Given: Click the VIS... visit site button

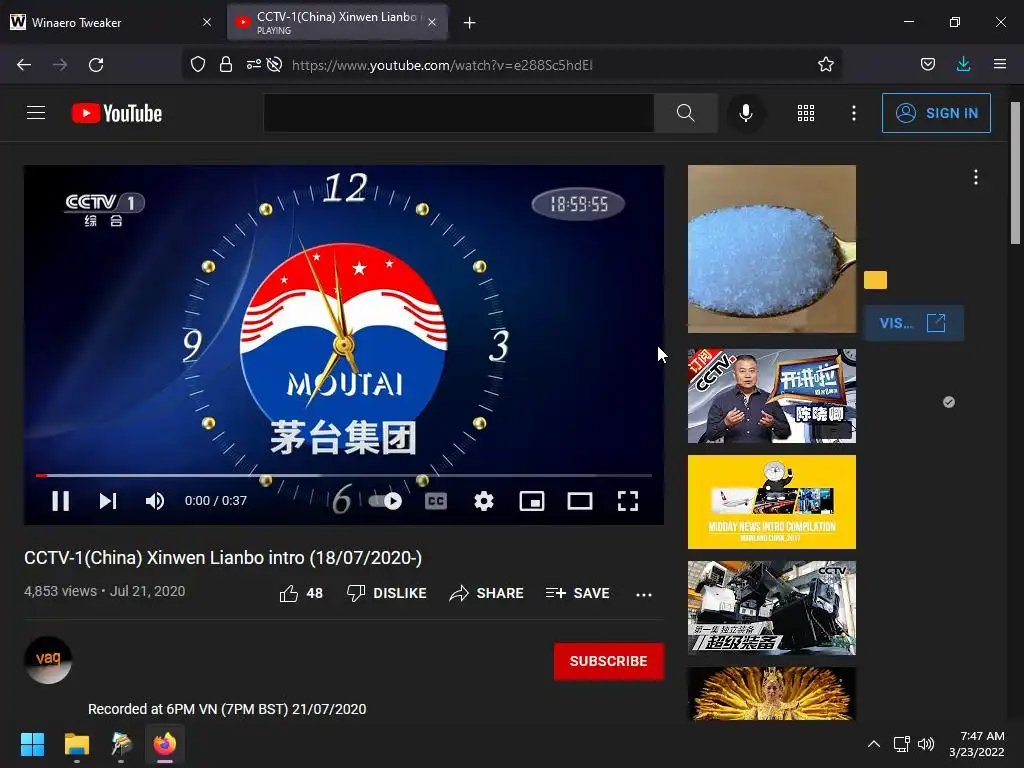Looking at the screenshot, I should tap(914, 323).
